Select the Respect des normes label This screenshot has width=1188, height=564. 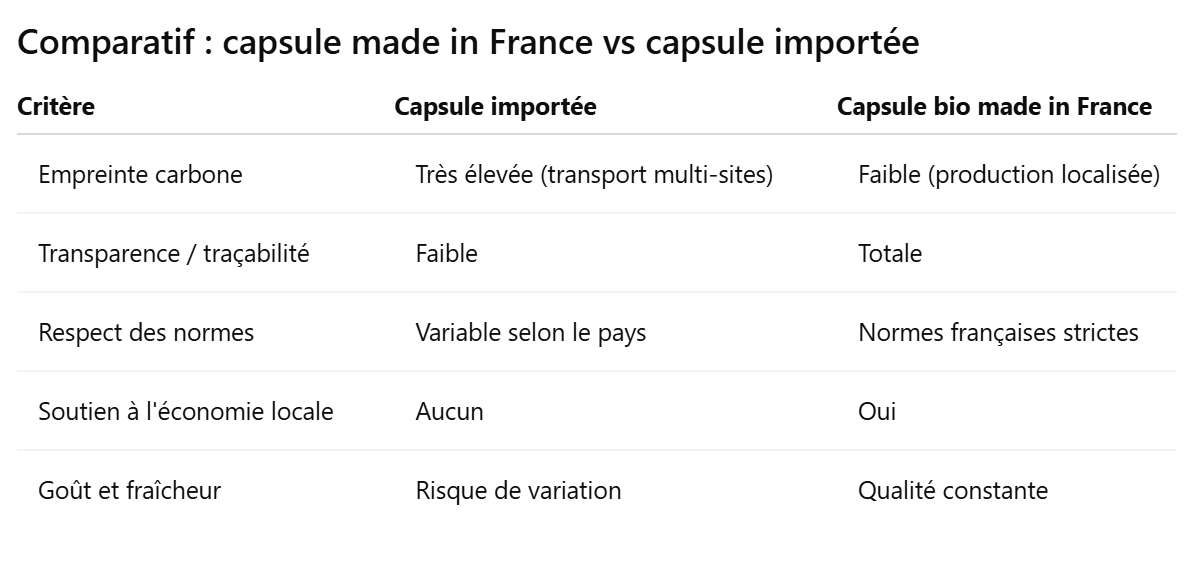[145, 332]
